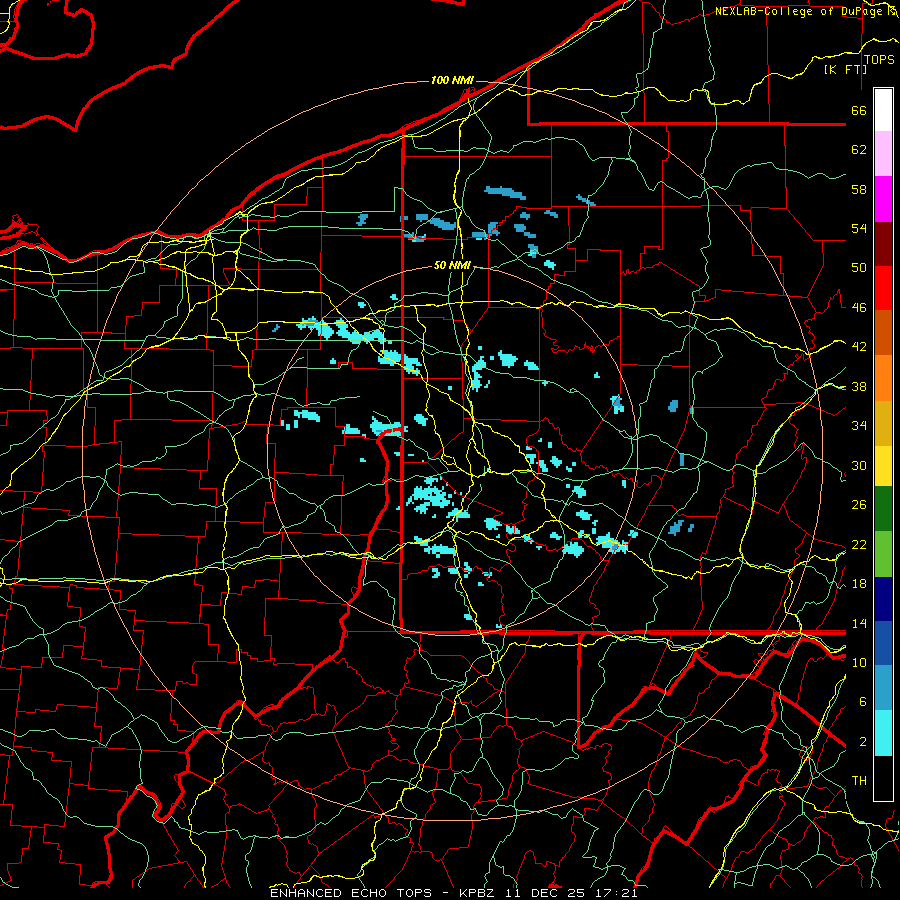Click the '14' legend value

859,623
